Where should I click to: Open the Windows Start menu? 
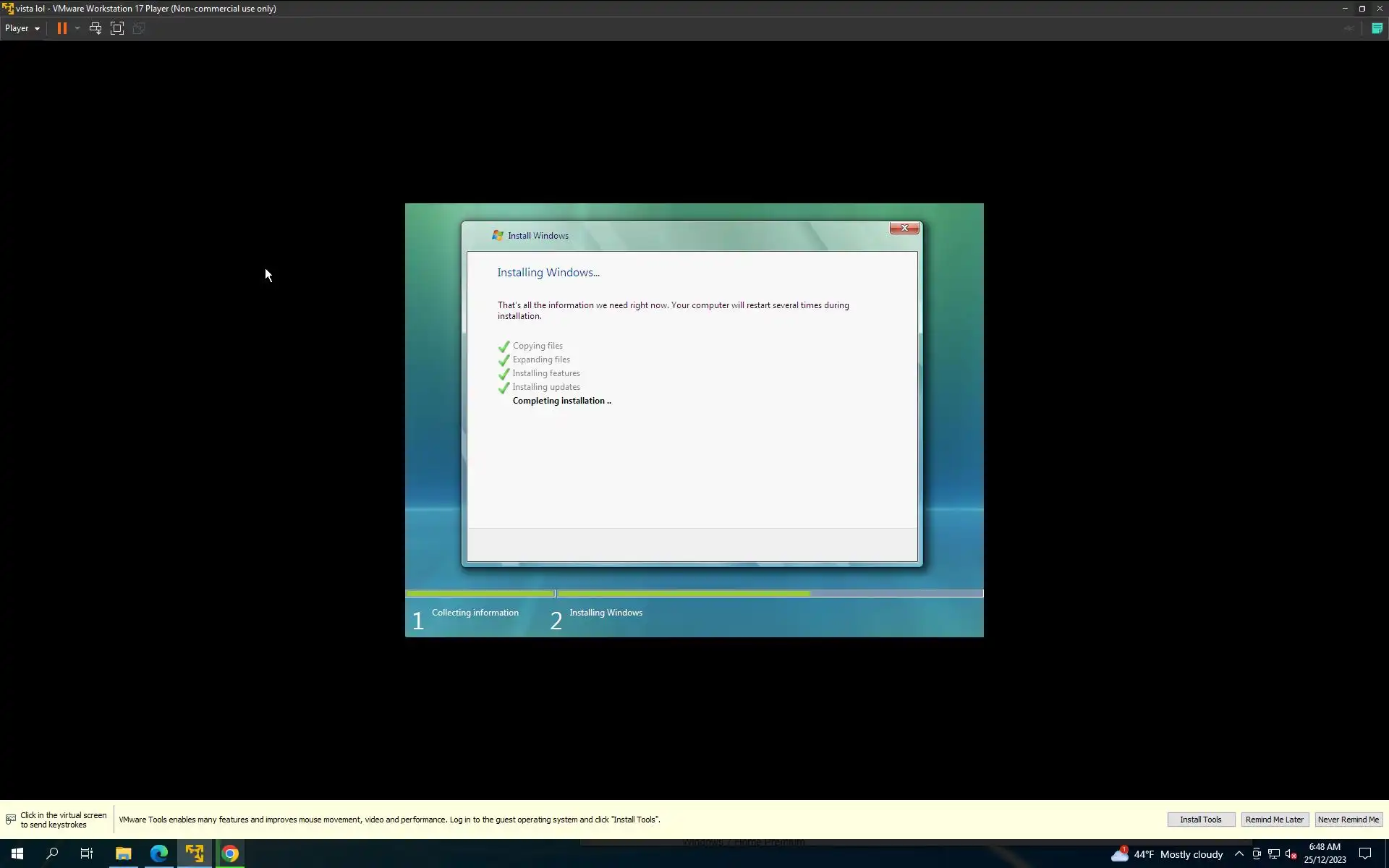(17, 854)
